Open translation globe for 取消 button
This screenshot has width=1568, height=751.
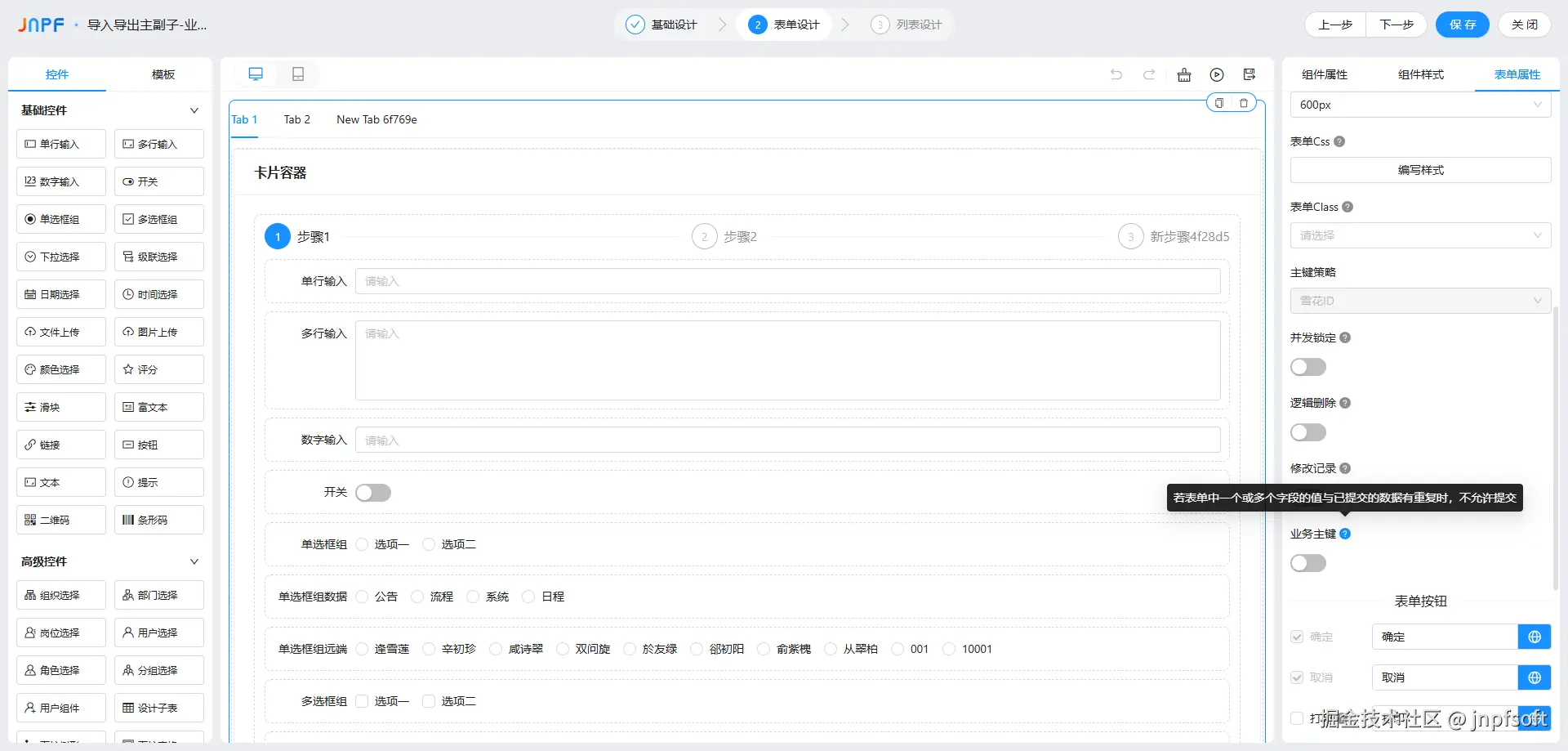pyautogui.click(x=1535, y=677)
